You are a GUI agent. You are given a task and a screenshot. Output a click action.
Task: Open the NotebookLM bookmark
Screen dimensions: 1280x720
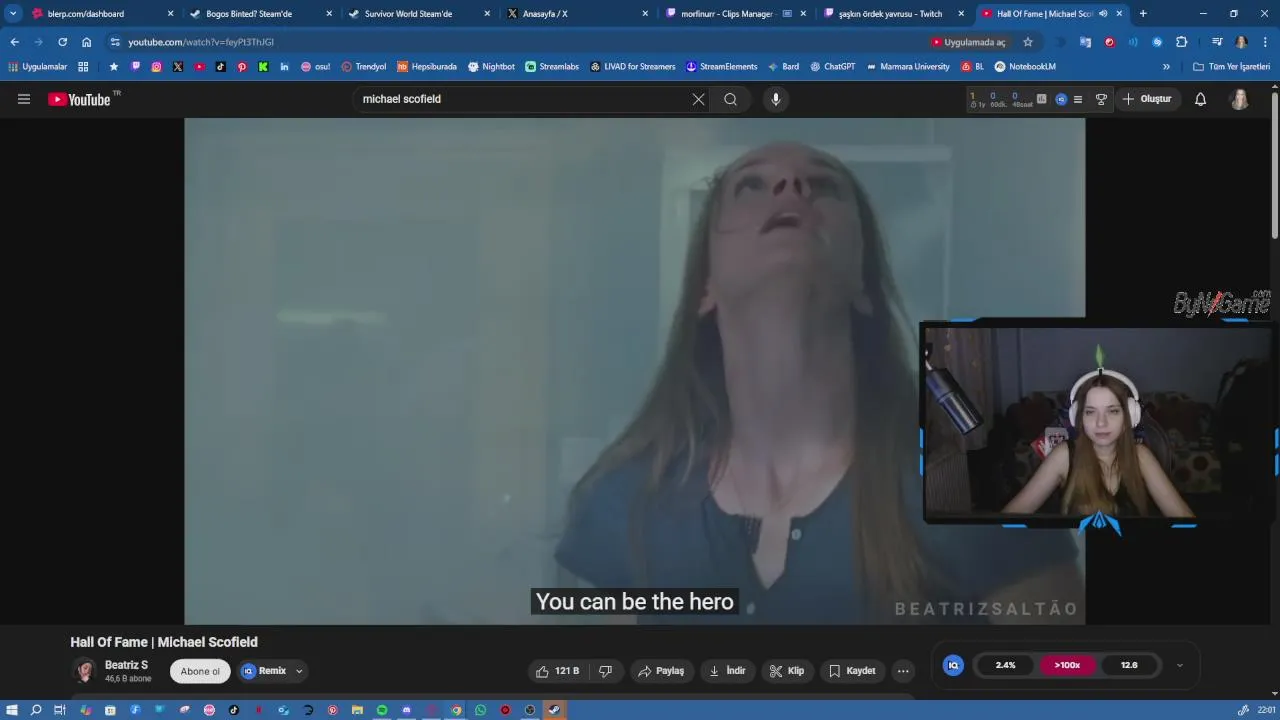[1024, 67]
